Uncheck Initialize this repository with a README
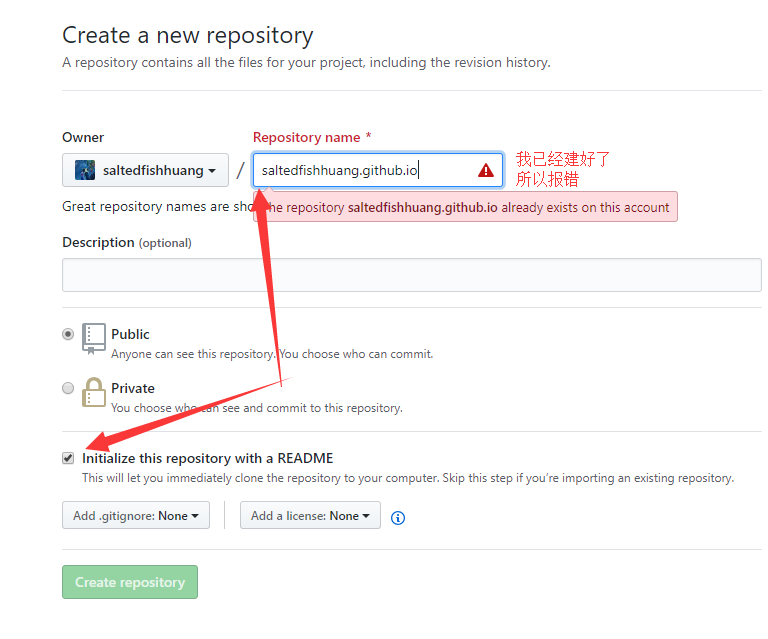768x639 pixels. point(68,458)
